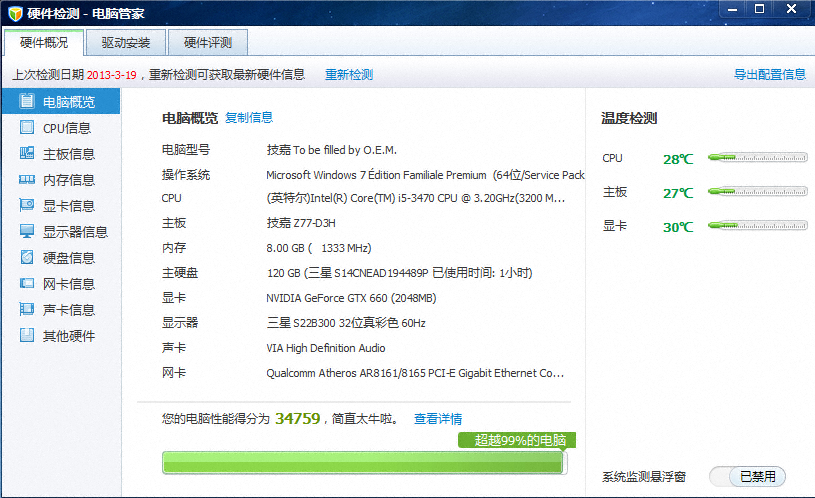This screenshot has height=498, width=815.
Task: Open 硬盘信息 via its disk icon
Action: [27, 258]
